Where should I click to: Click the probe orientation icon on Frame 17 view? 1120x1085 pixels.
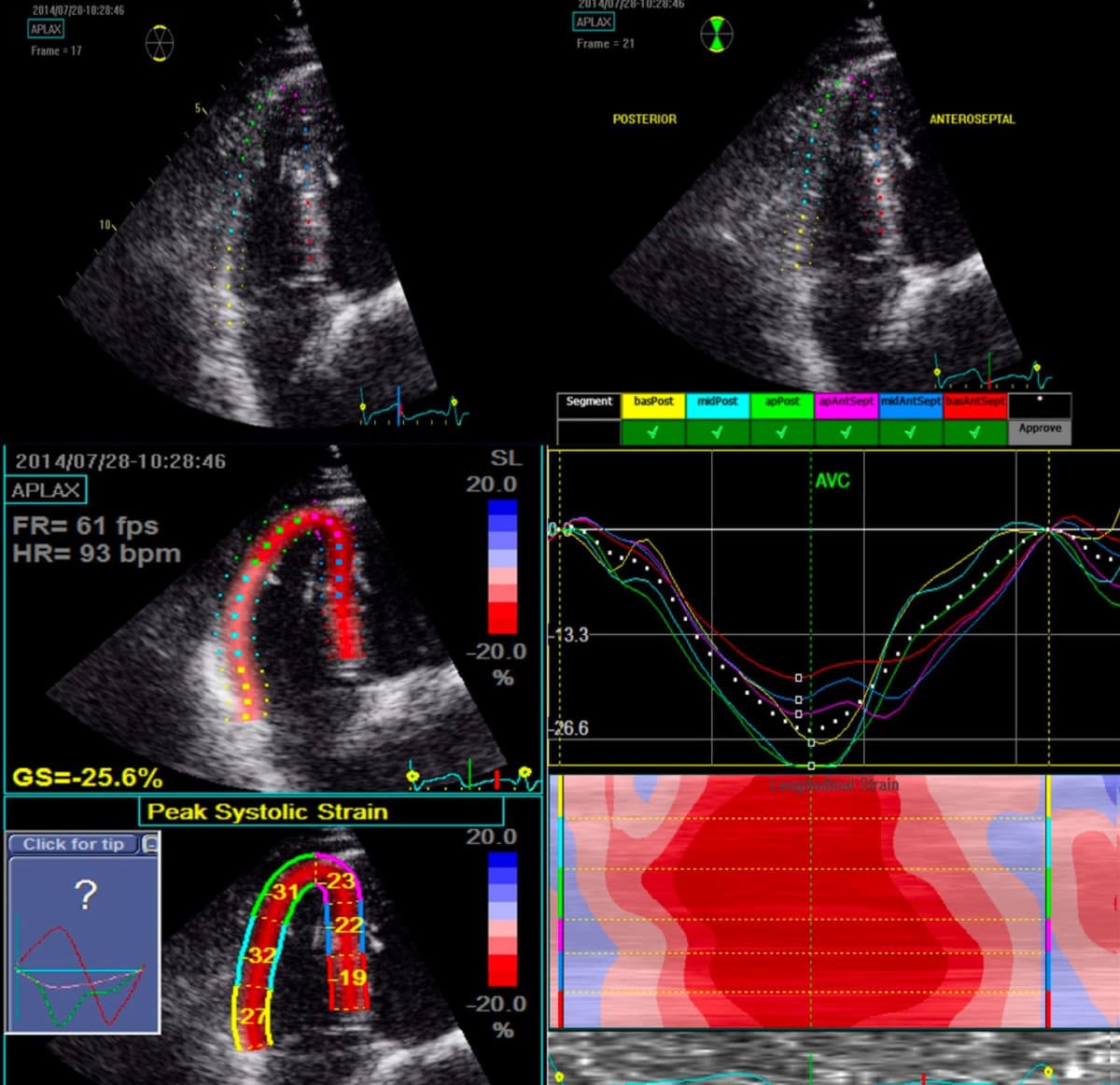click(x=161, y=41)
